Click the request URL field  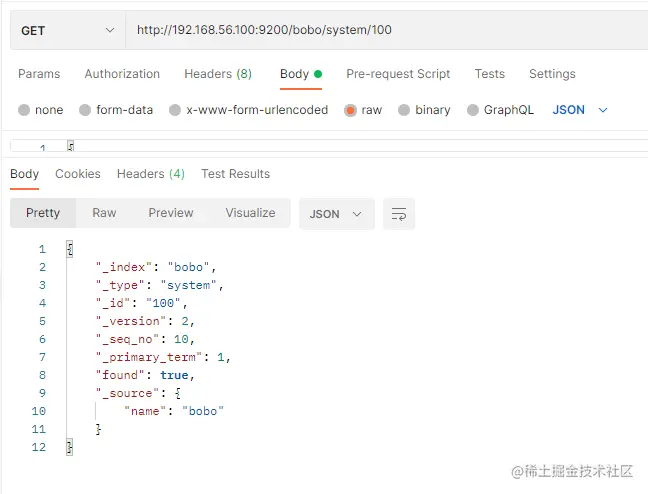pyautogui.click(x=386, y=30)
